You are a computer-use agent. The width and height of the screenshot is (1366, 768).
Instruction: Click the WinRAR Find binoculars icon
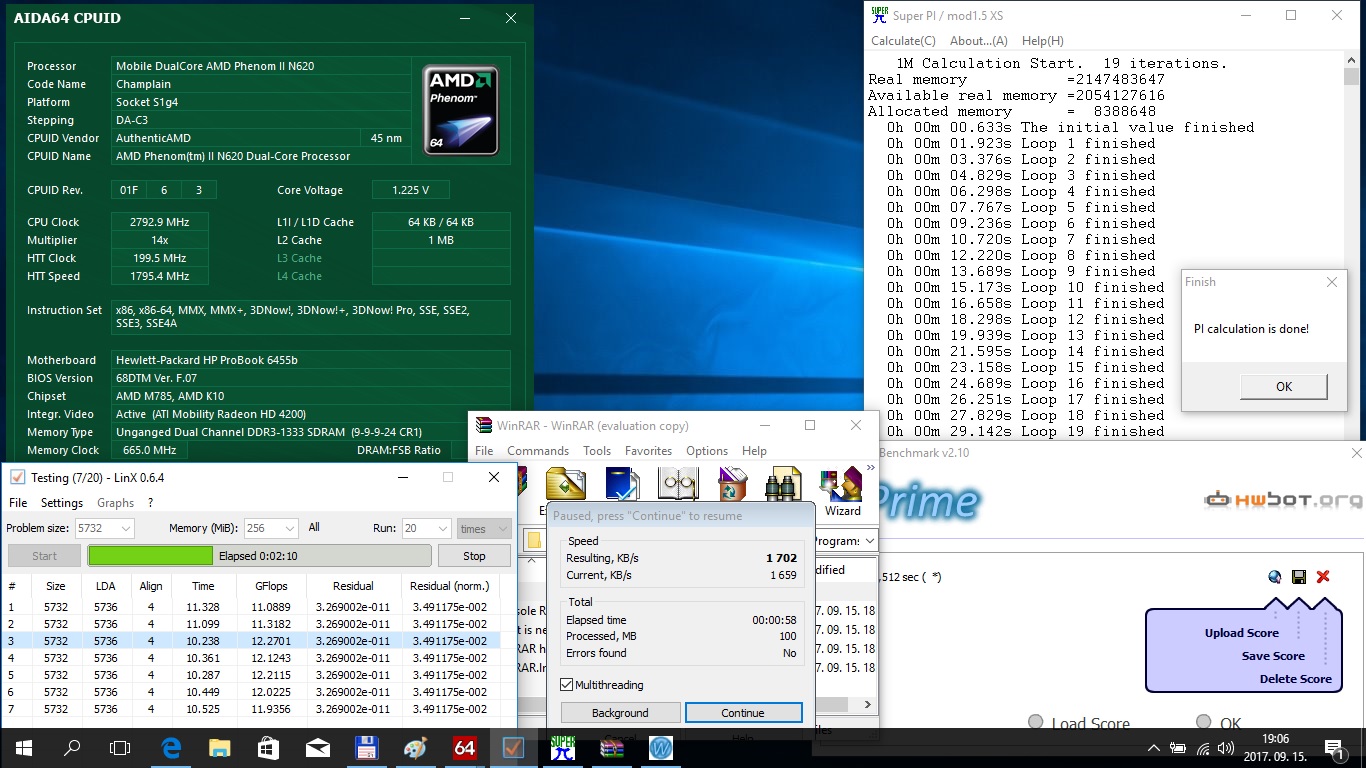click(782, 484)
